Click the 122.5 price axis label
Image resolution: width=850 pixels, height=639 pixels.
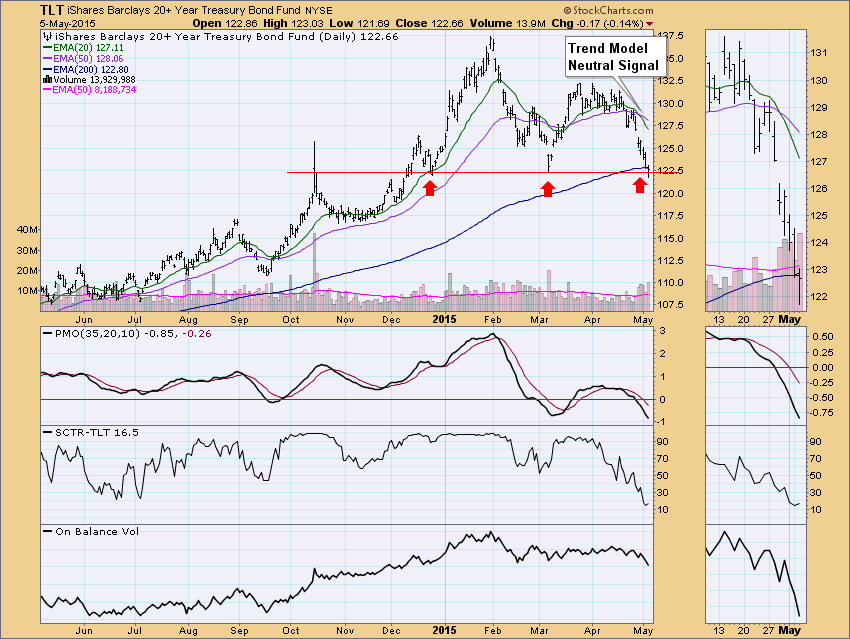coord(669,171)
